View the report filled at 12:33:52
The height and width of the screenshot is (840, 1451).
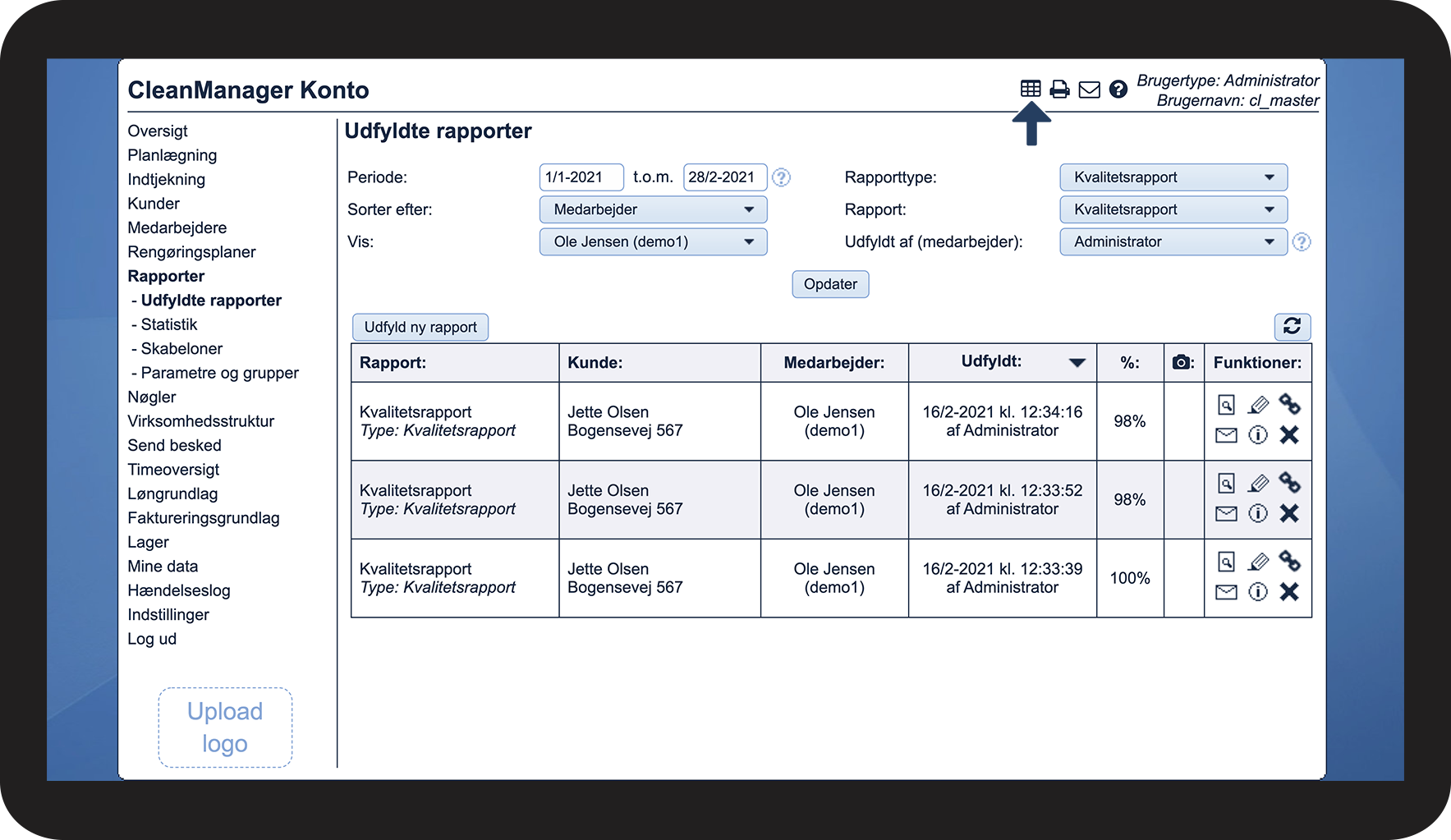tap(1226, 484)
